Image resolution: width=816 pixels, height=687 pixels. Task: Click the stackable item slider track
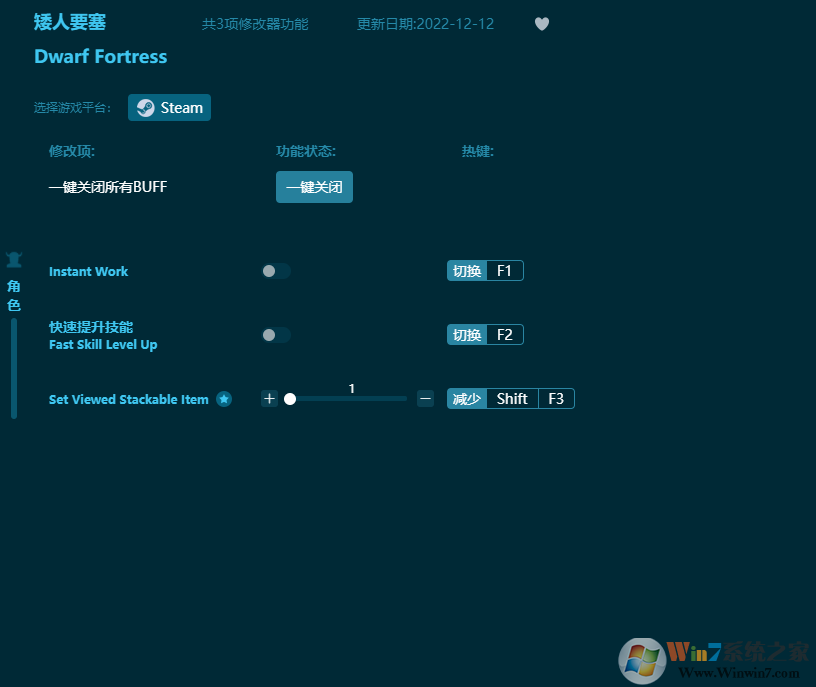point(347,399)
